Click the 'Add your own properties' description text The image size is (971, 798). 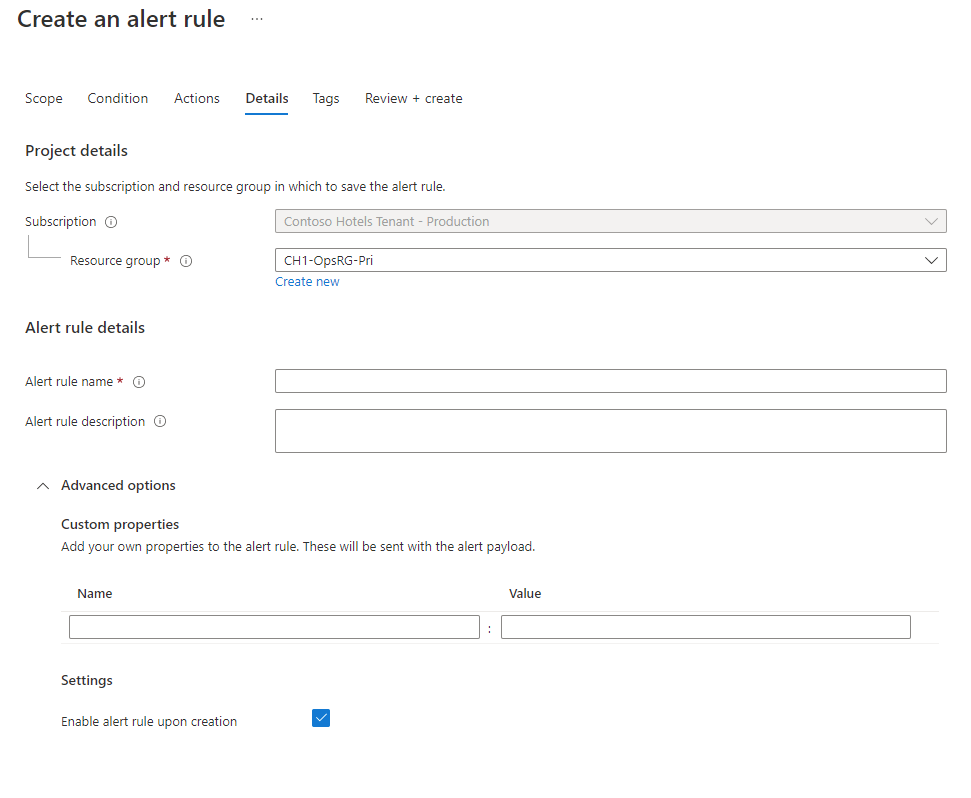(x=298, y=547)
